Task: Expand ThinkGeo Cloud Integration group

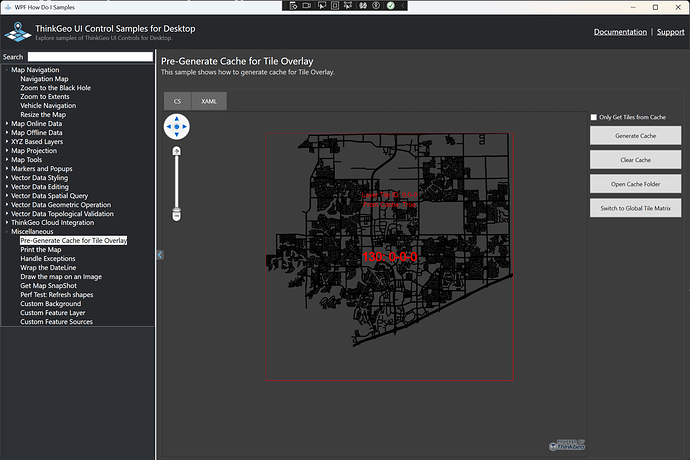Action: (7, 223)
